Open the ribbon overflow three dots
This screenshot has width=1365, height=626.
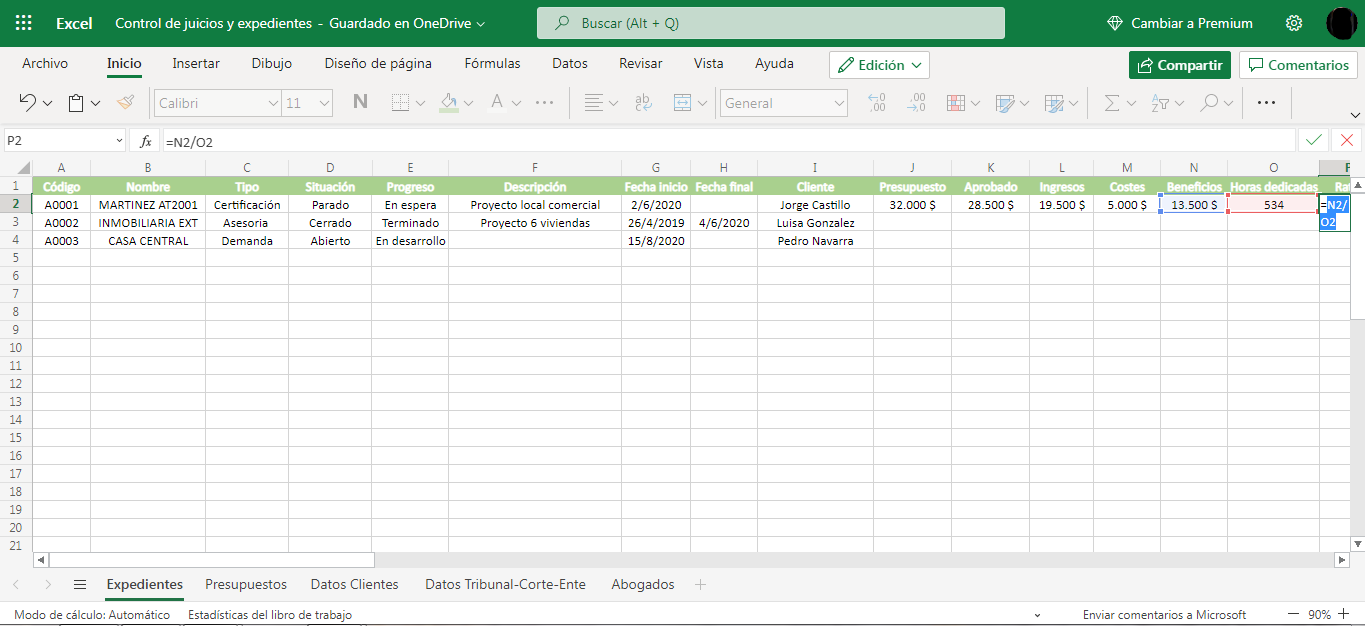pos(1267,102)
